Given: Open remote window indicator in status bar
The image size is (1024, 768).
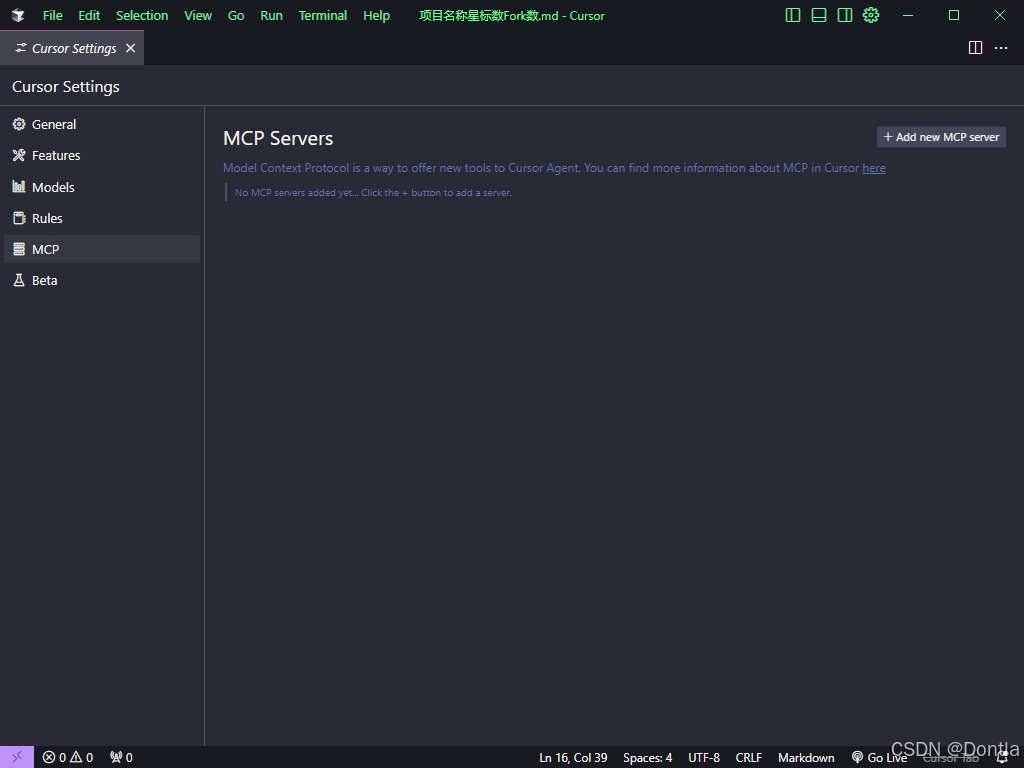Looking at the screenshot, I should 17,757.
